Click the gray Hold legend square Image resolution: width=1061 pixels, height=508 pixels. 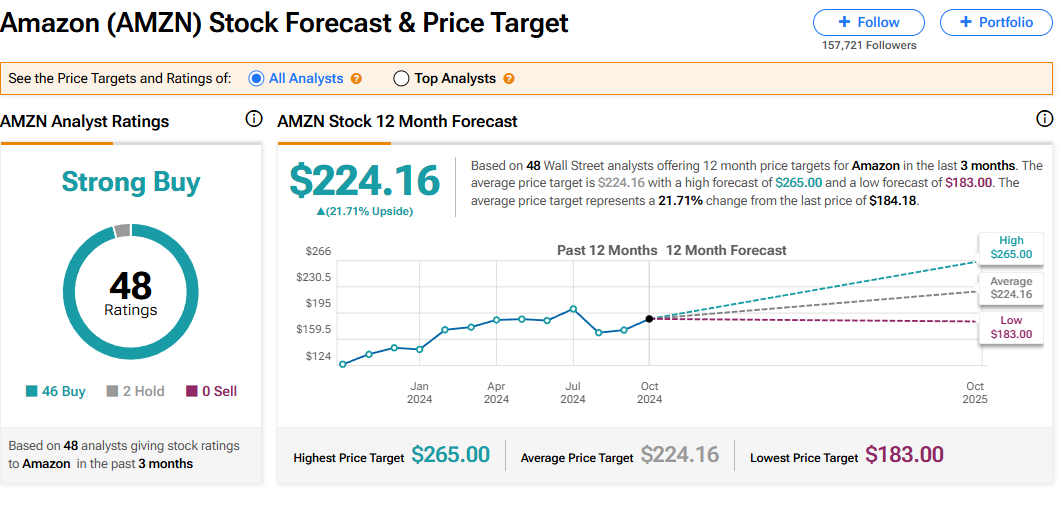click(x=112, y=392)
